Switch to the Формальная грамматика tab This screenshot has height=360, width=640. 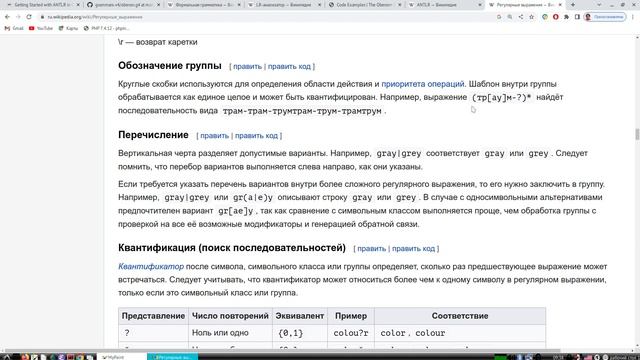coord(204,5)
